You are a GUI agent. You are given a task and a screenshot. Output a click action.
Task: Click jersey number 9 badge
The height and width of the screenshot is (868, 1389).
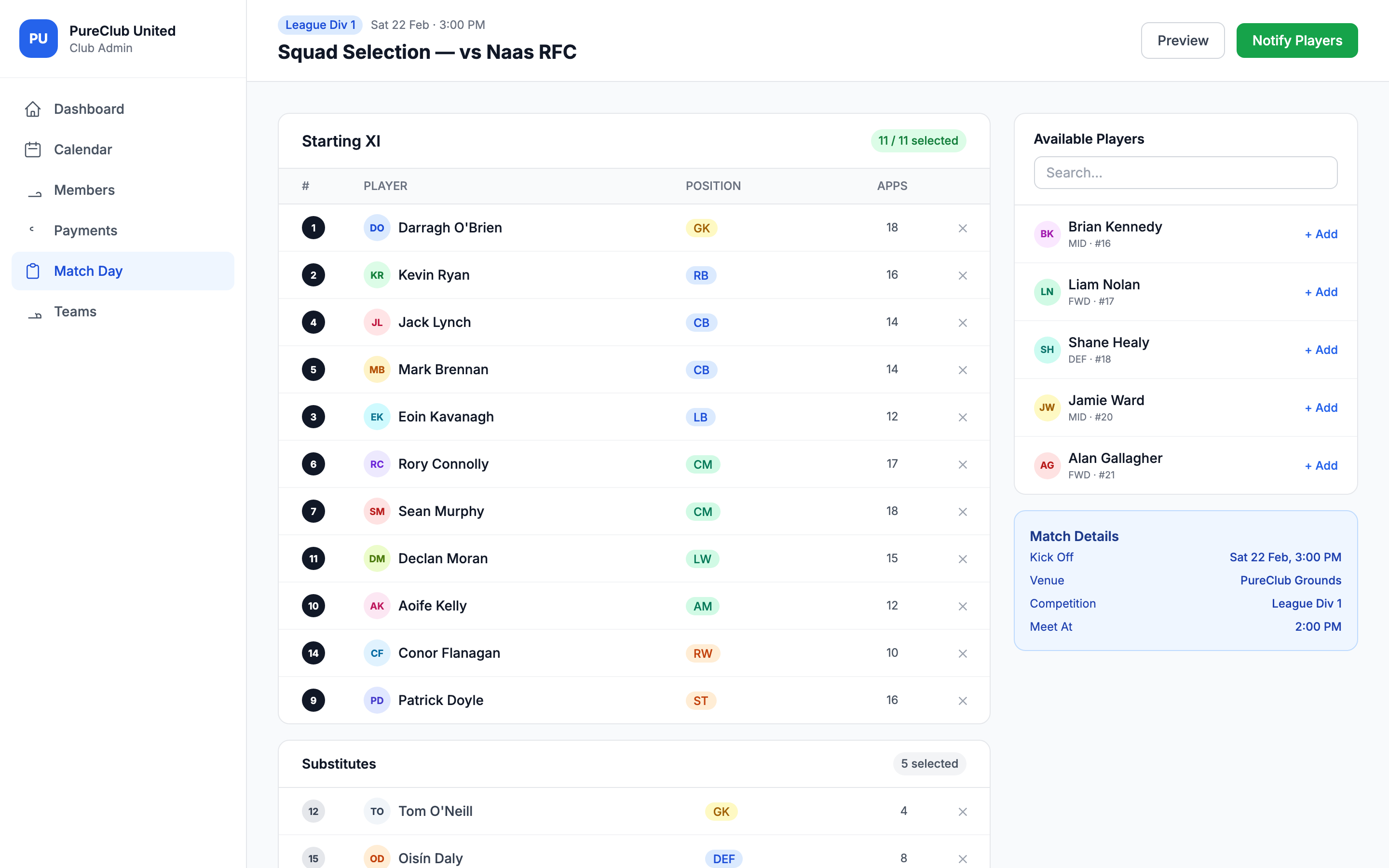coord(313,700)
